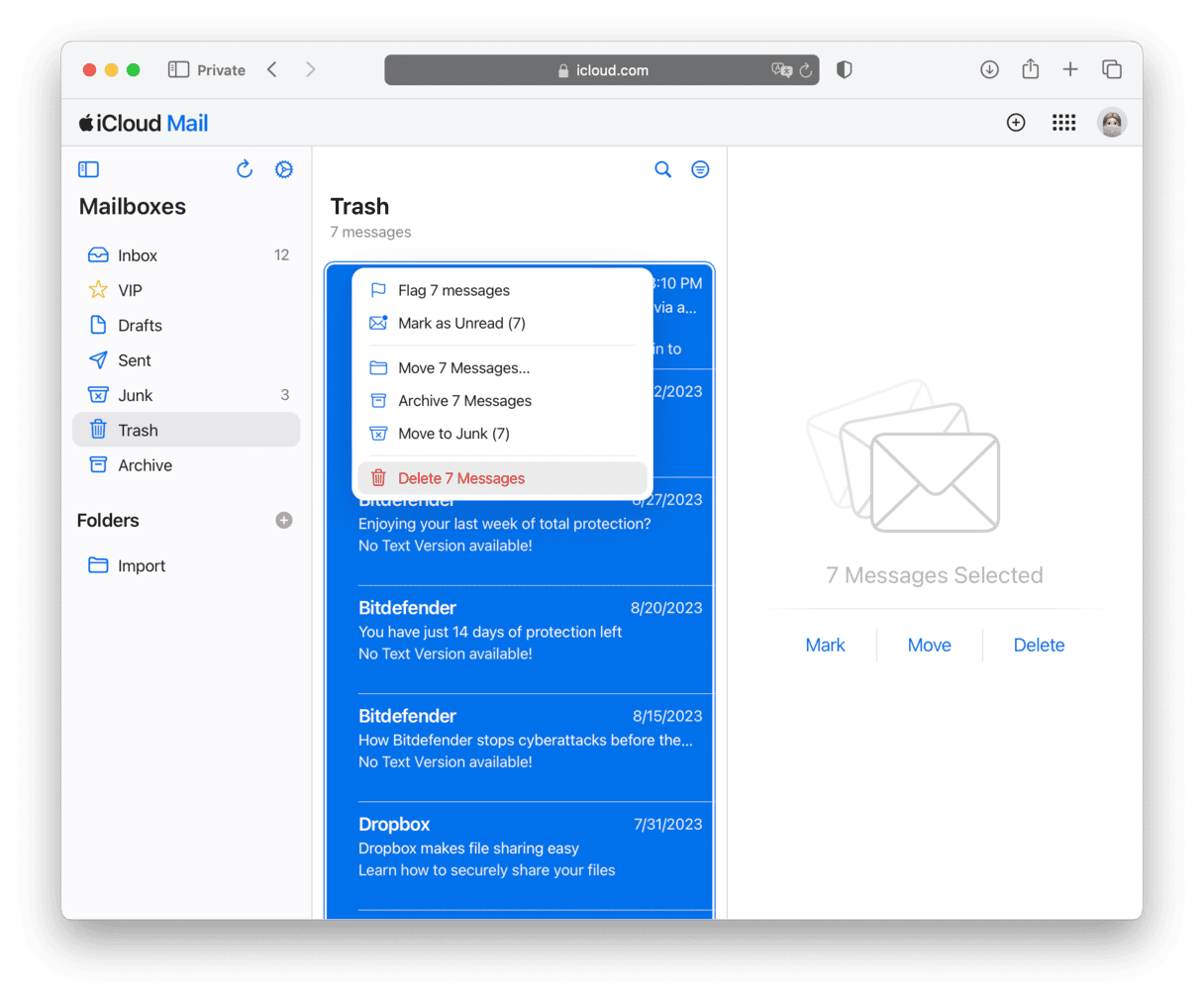Click the 'Mailboxes' heading
The image size is (1204, 1001).
(133, 207)
